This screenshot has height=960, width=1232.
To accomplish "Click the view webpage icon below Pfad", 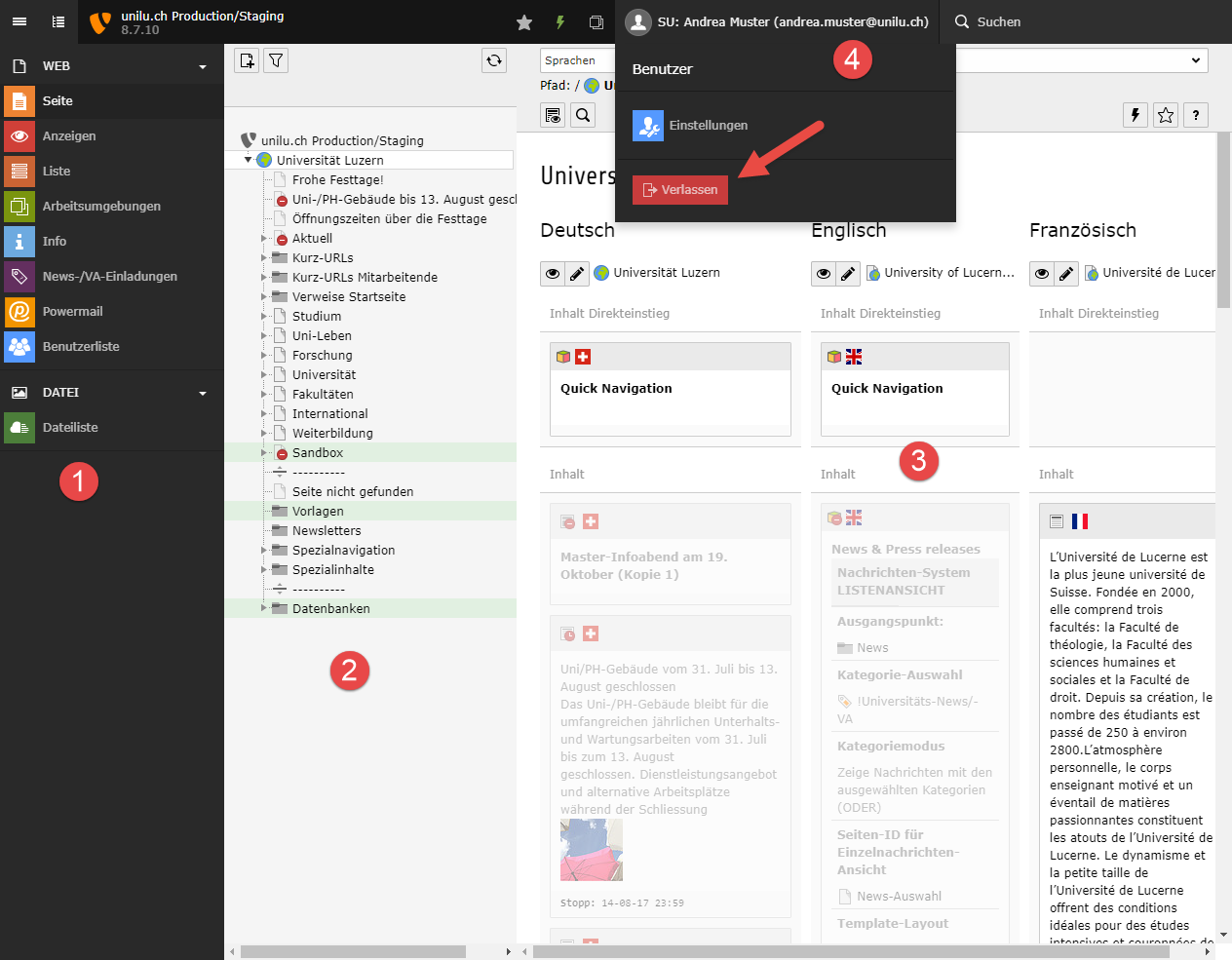I will pyautogui.click(x=554, y=115).
